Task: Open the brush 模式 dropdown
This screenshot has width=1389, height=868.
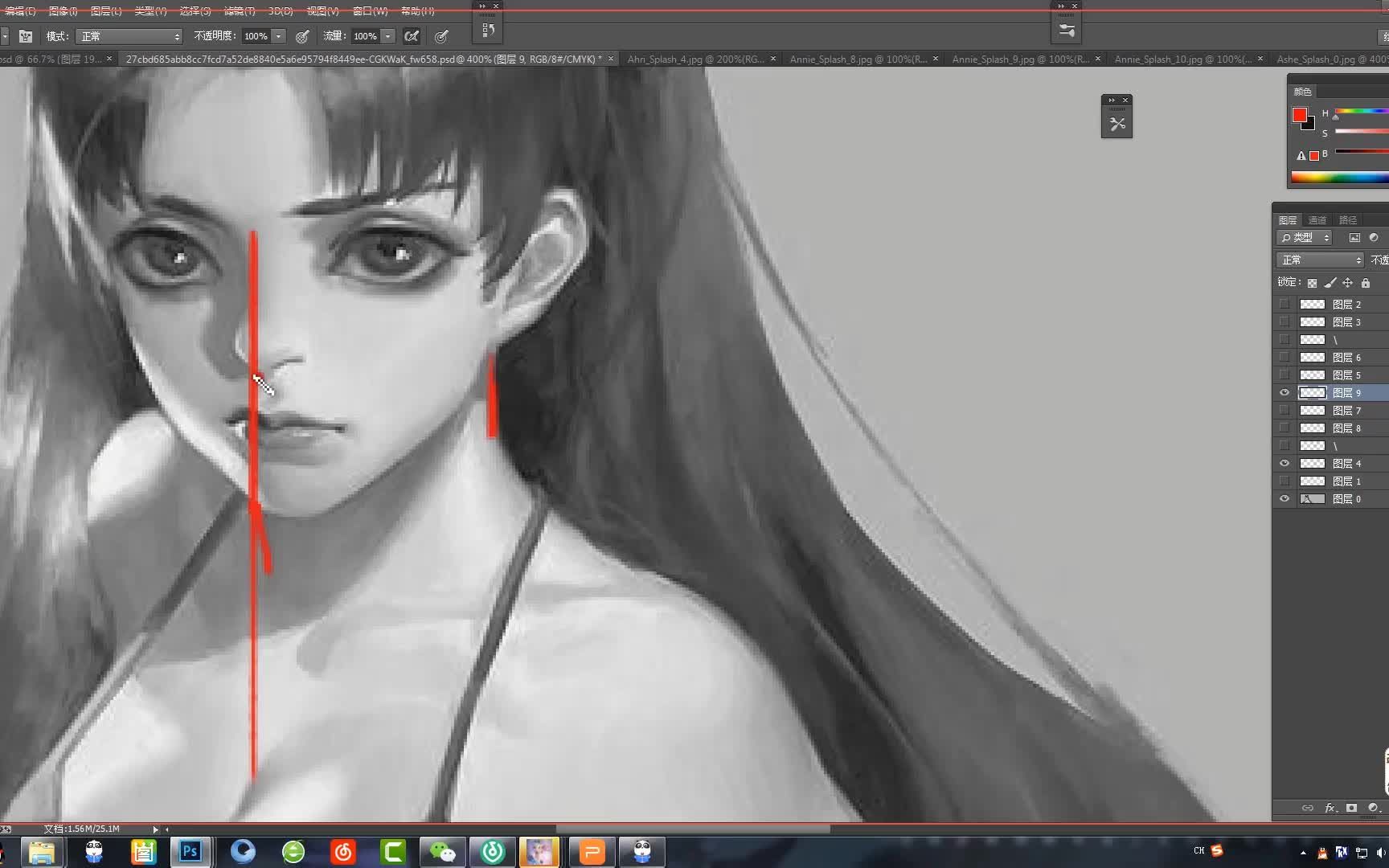Action: pyautogui.click(x=129, y=36)
